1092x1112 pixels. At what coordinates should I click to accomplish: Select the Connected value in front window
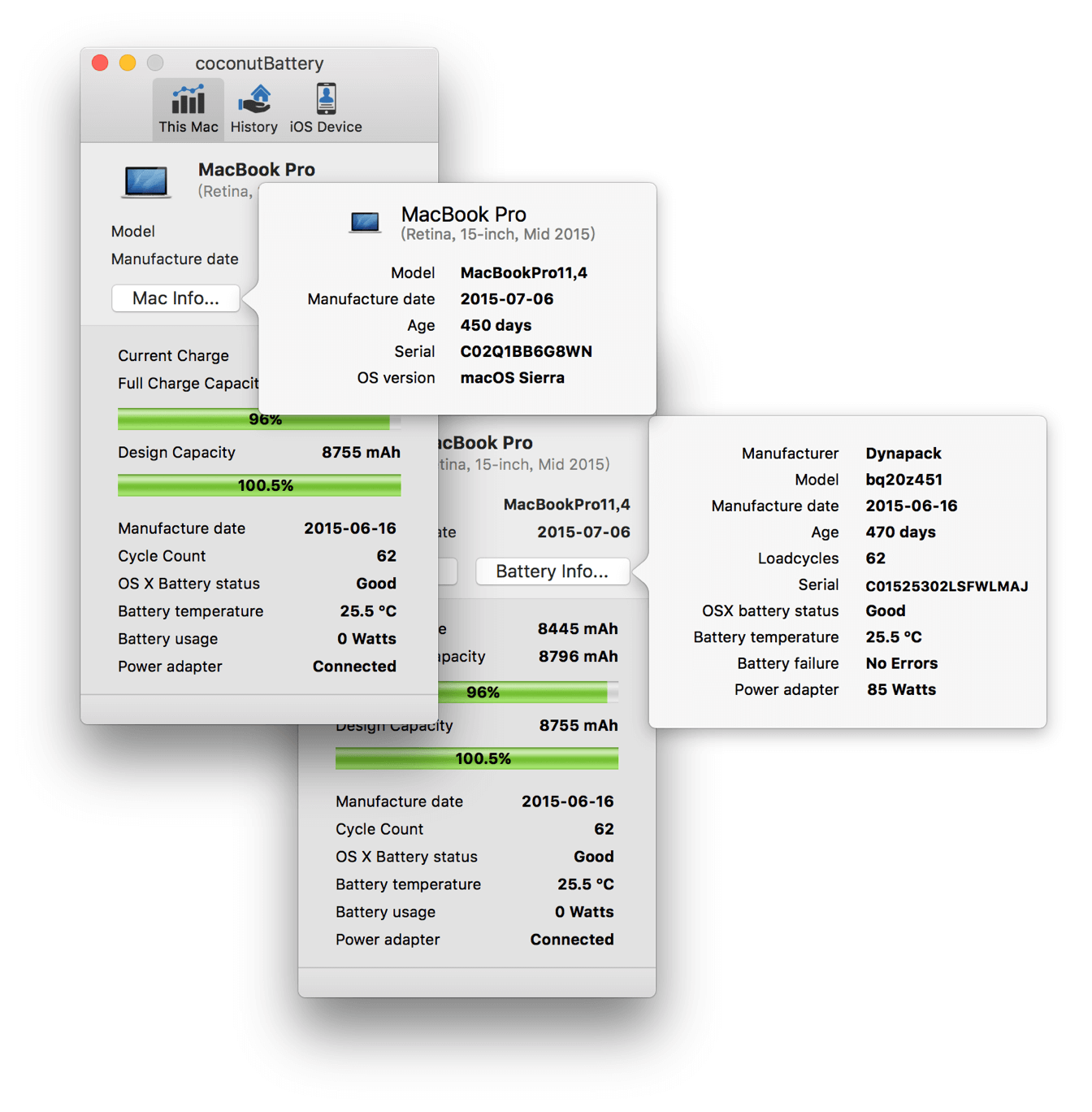354,667
